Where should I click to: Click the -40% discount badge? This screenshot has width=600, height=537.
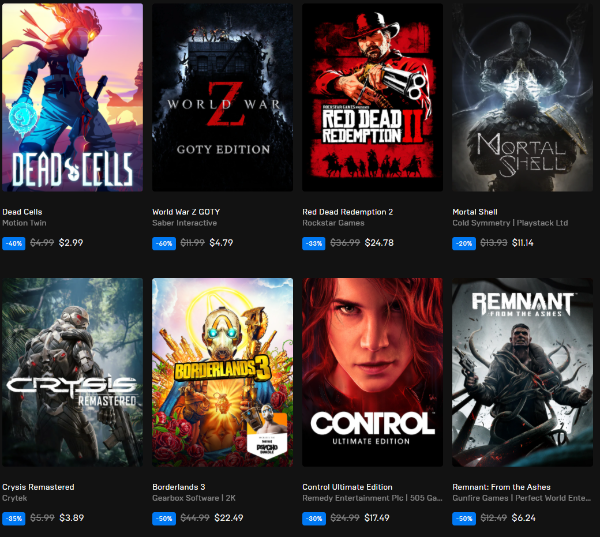(x=14, y=243)
